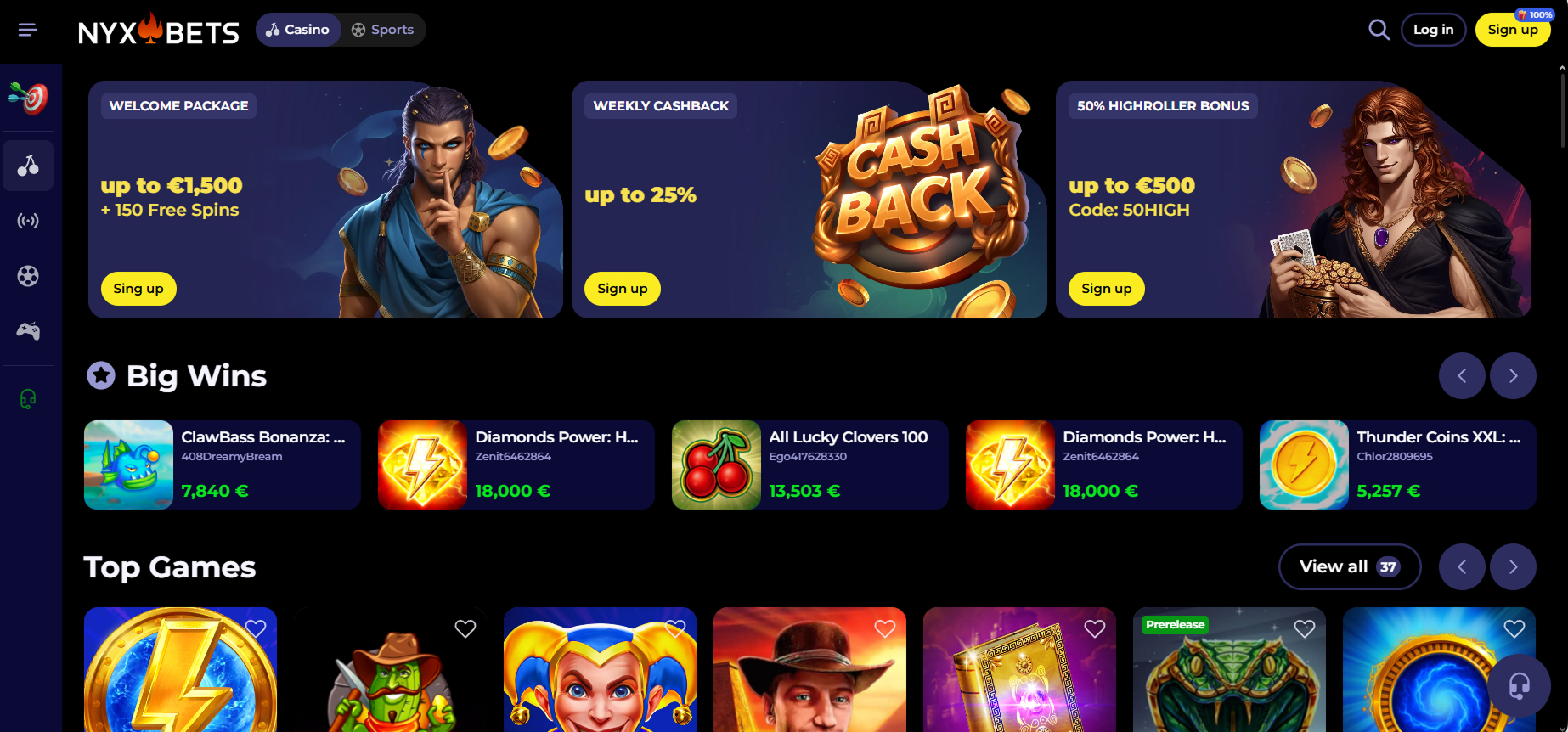Open the live broadcast sidebar icon
The image size is (1568, 732).
[28, 221]
